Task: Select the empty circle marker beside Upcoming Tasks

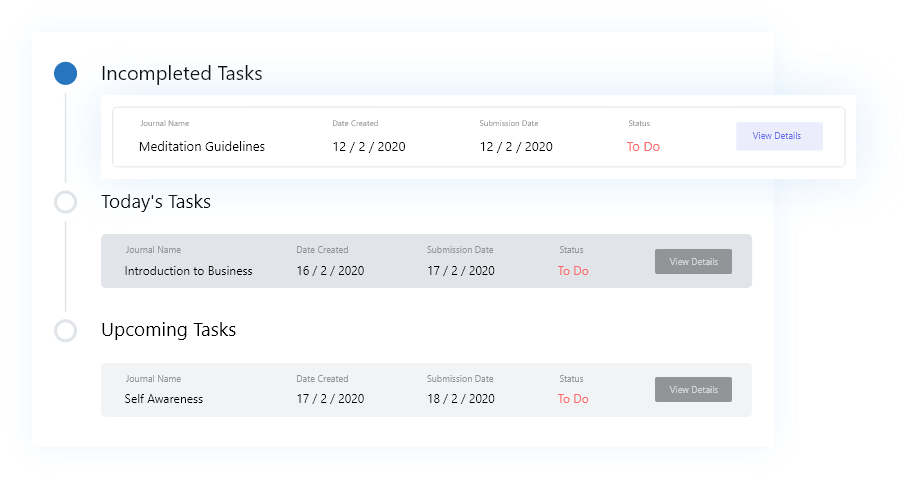Action: pos(65,330)
